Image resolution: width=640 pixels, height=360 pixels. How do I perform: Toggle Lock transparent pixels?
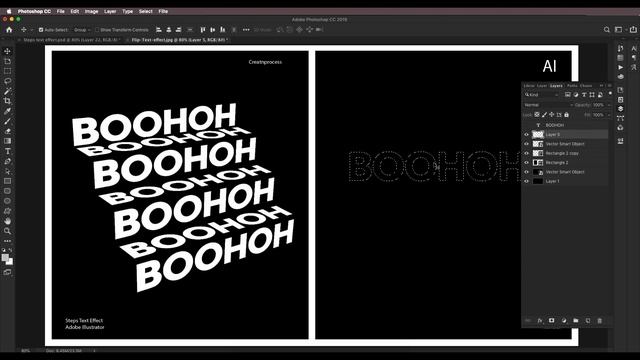tap(537, 115)
